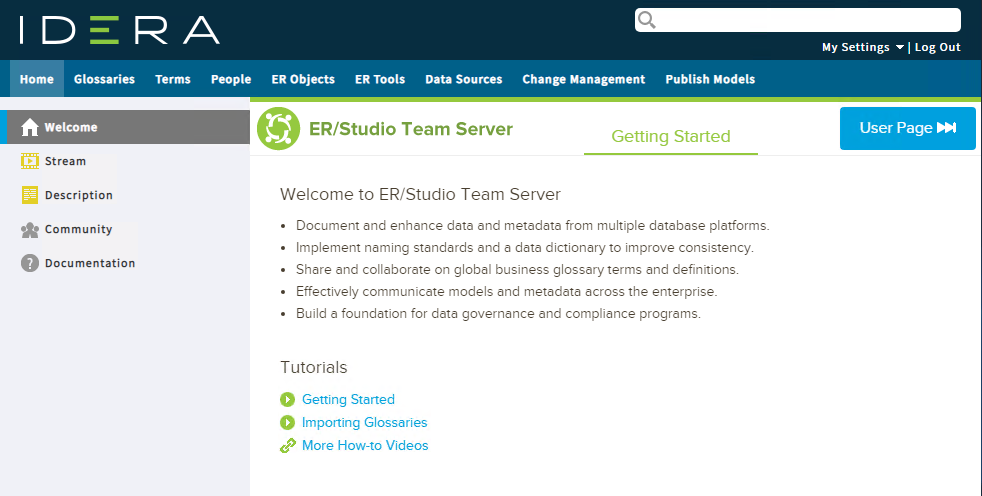Click the bullet about data governance foundation

[499, 314]
